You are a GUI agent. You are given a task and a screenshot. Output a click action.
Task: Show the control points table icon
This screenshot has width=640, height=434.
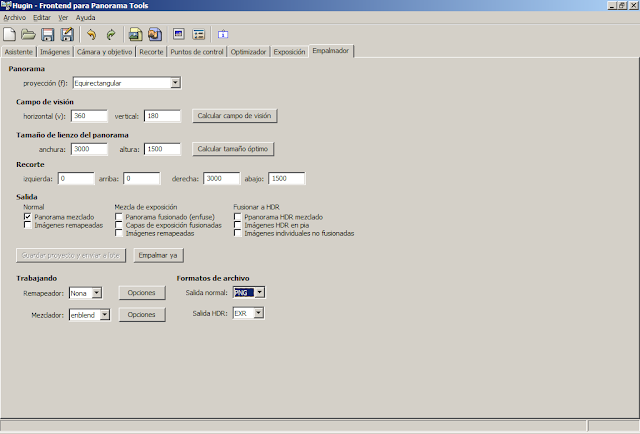tap(198, 34)
